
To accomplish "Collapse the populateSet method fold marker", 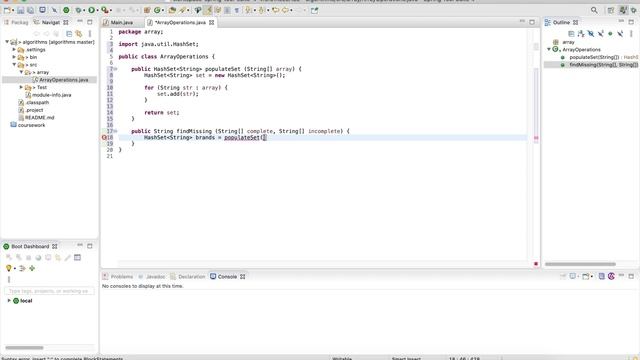I will pyautogui.click(x=116, y=69).
